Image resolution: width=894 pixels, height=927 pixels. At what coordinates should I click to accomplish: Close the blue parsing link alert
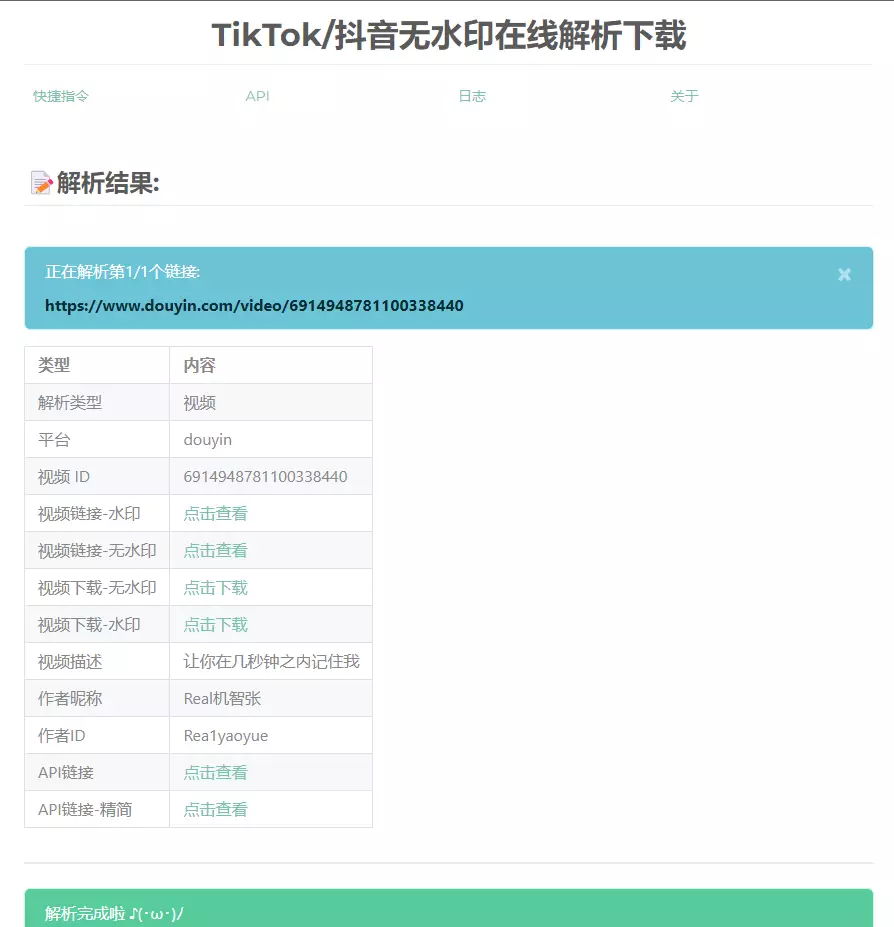(844, 274)
